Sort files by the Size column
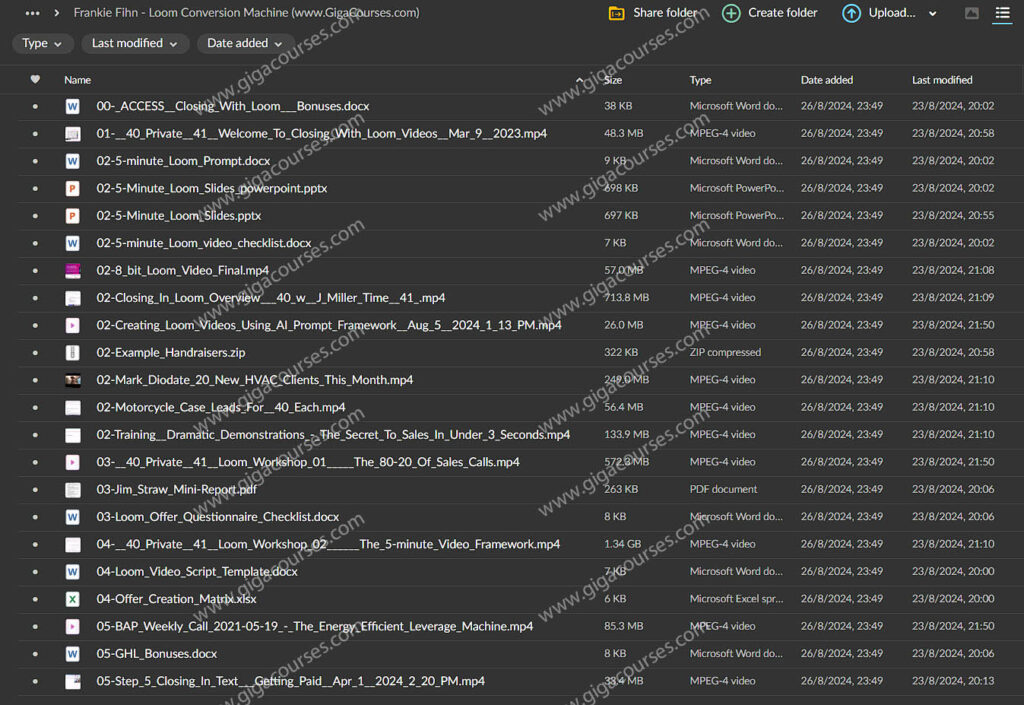This screenshot has height=705, width=1024. (x=613, y=80)
